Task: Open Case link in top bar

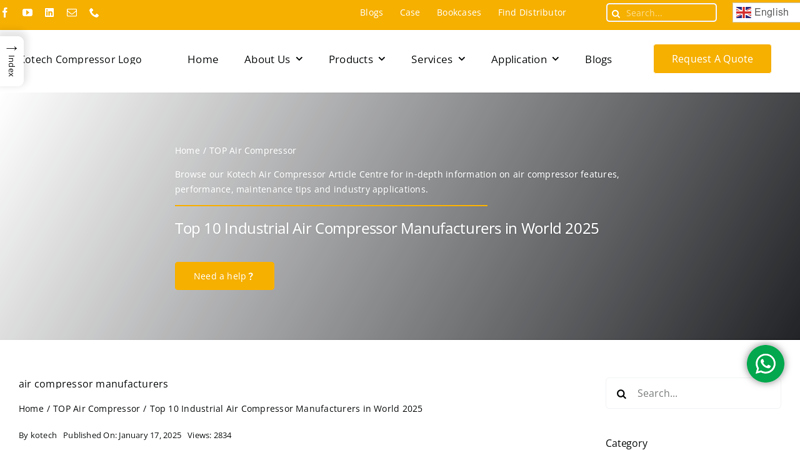Action: [410, 12]
